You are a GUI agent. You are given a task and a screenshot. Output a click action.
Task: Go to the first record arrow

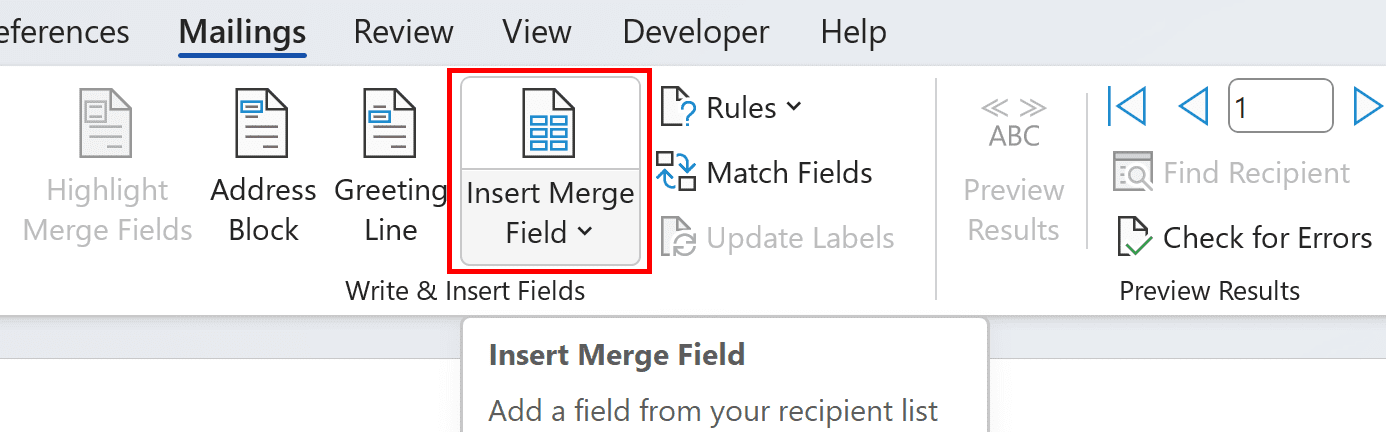click(x=1127, y=106)
